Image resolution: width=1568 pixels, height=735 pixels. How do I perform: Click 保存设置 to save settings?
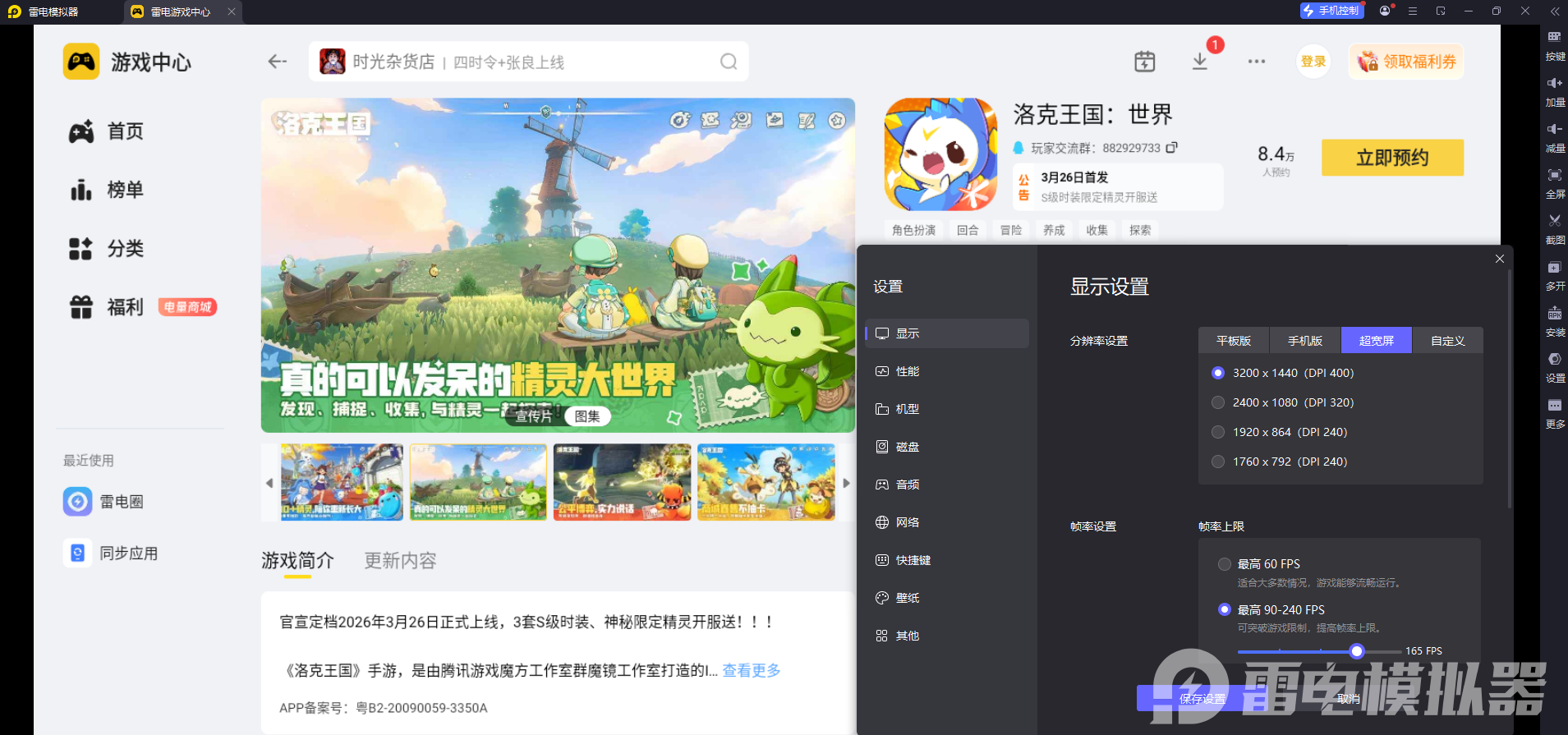coord(1202,699)
